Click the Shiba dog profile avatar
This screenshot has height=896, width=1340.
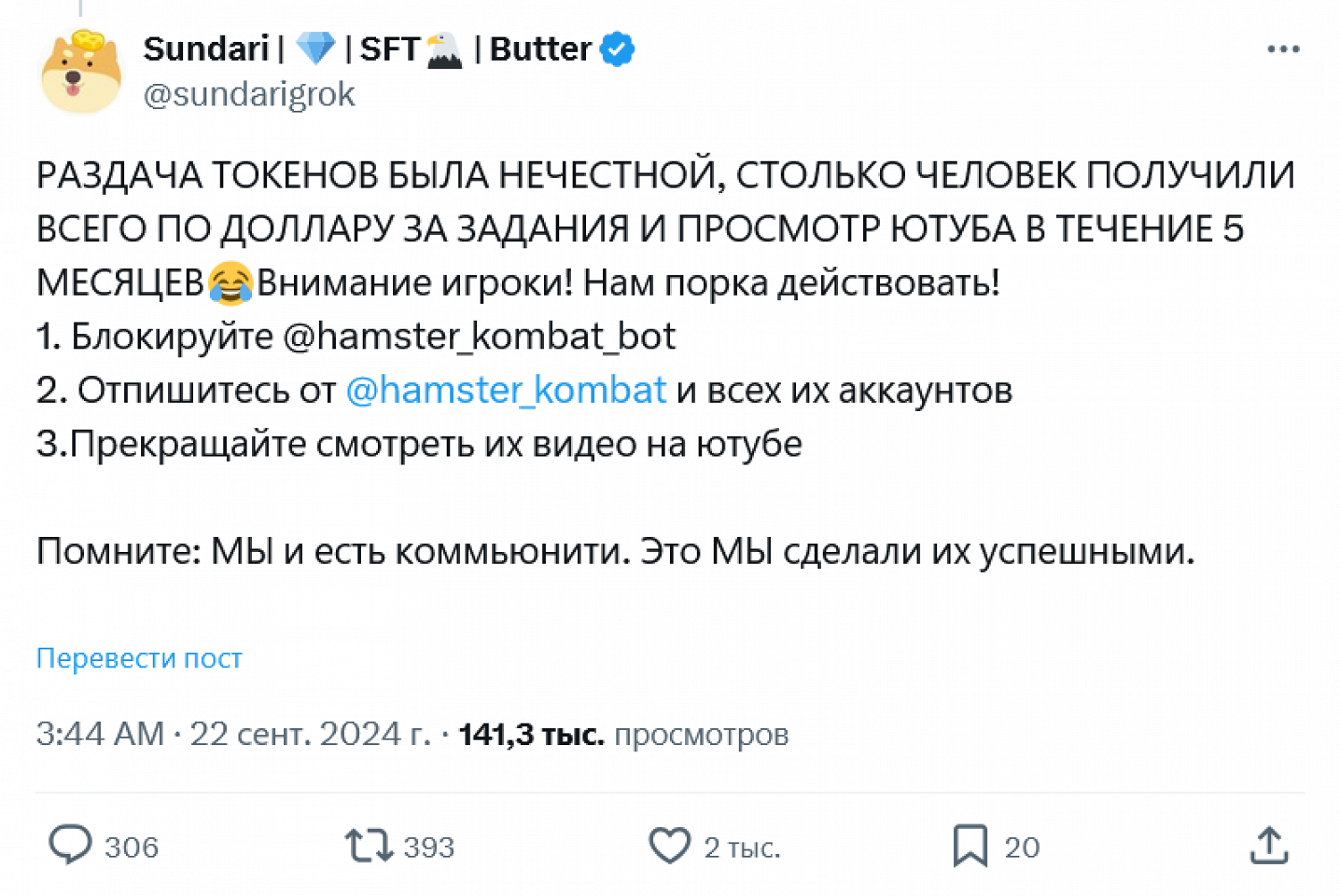[x=81, y=72]
